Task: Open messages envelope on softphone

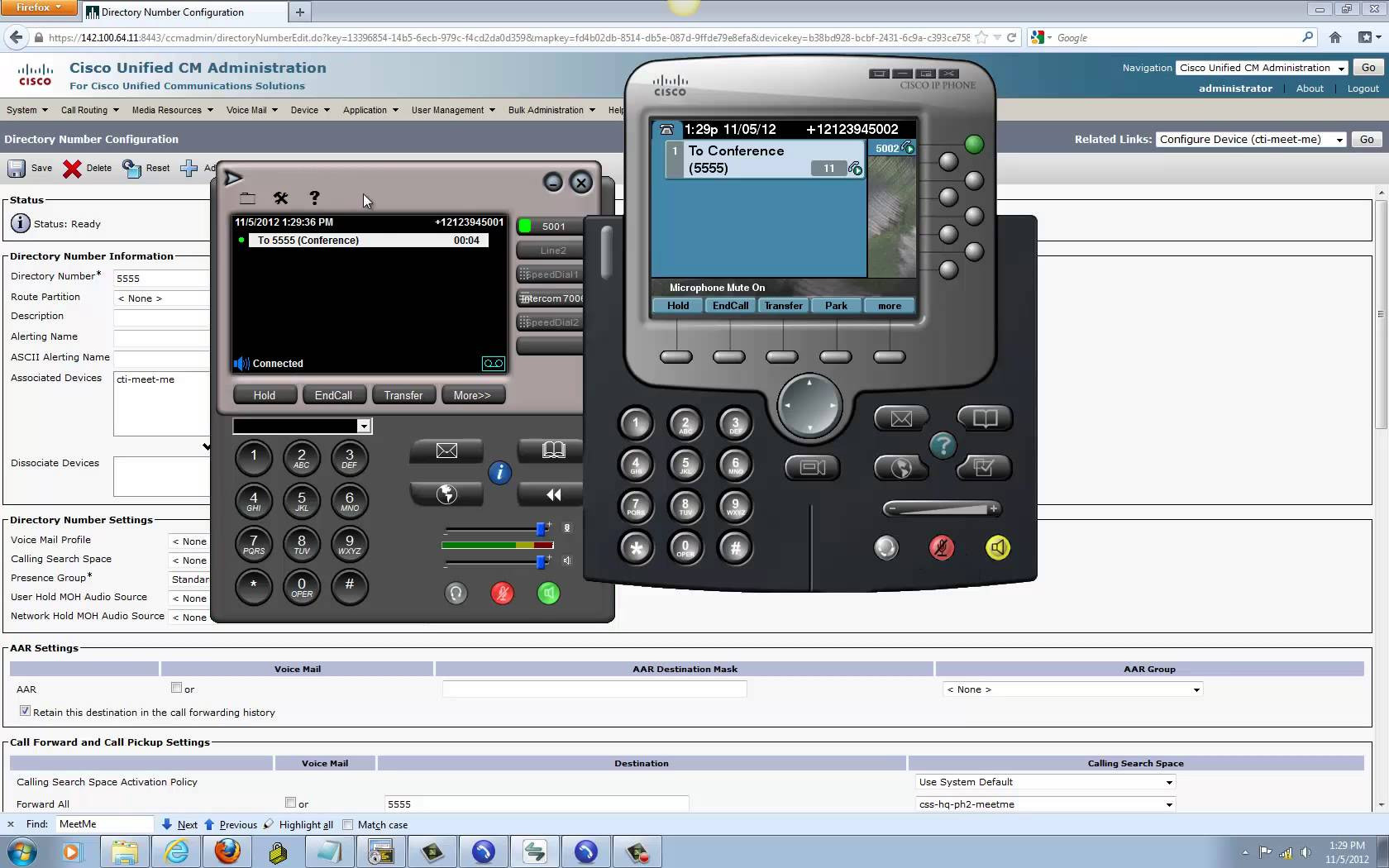Action: point(446,451)
